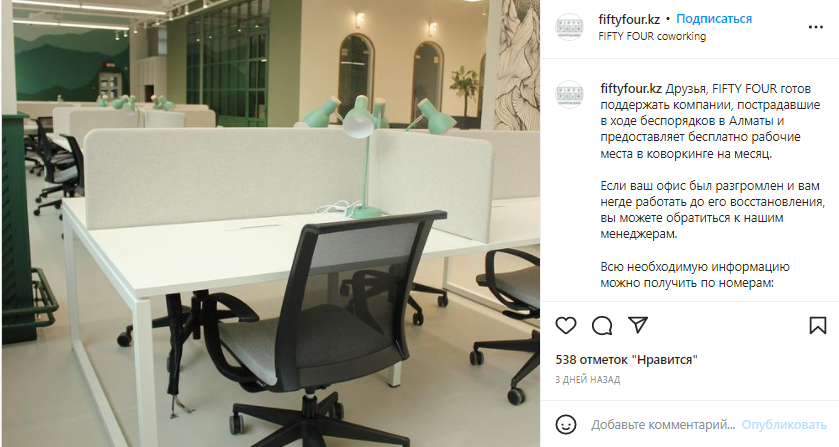Image resolution: width=839 pixels, height=447 pixels.
Task: Click the green desk lamp in photo
Action: pyautogui.click(x=359, y=156)
